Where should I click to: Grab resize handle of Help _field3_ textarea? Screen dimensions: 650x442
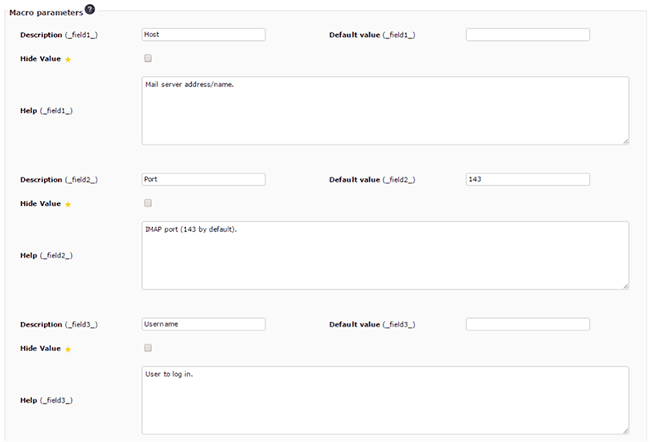[626, 431]
